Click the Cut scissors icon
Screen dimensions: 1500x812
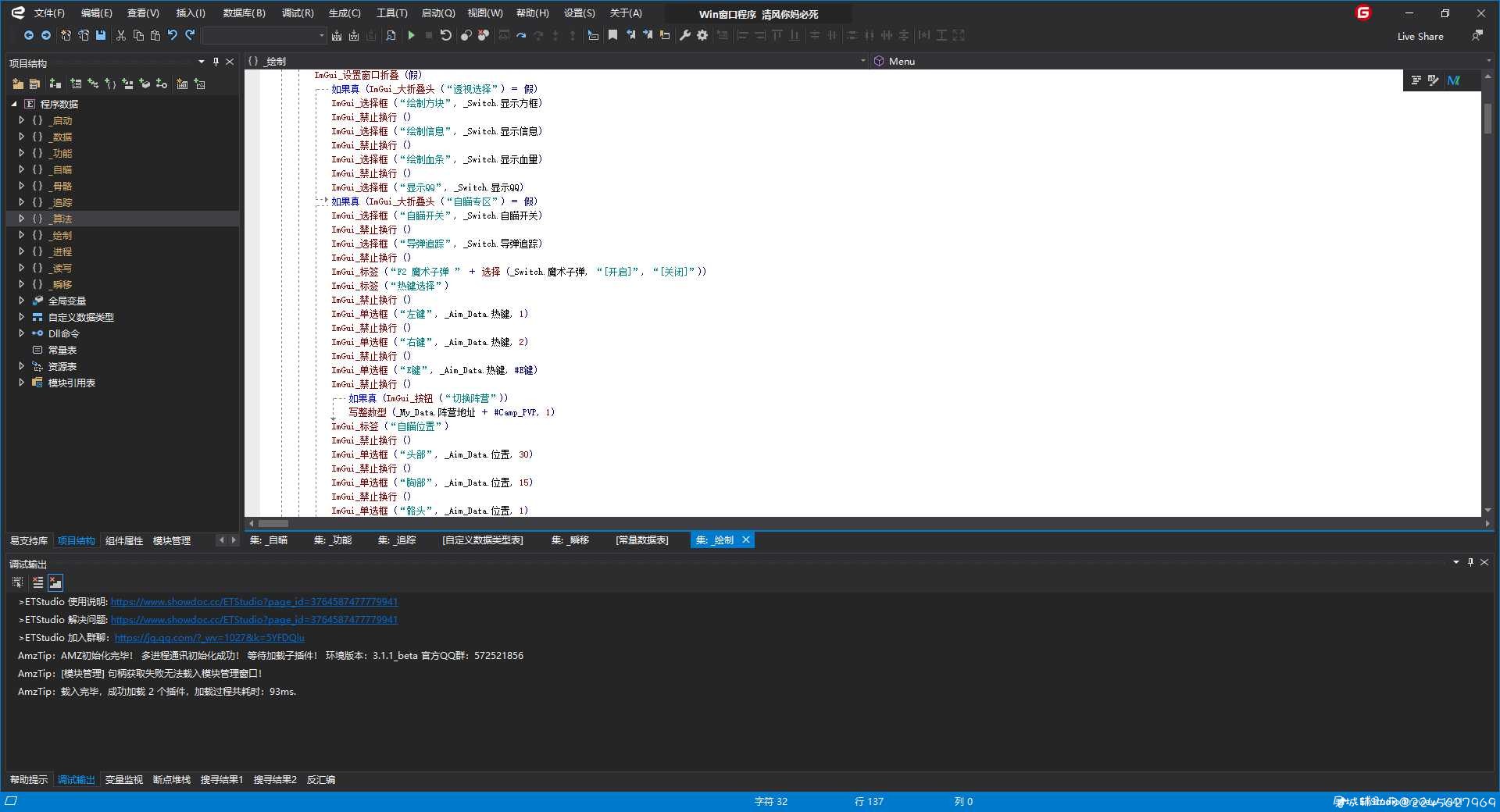121,35
